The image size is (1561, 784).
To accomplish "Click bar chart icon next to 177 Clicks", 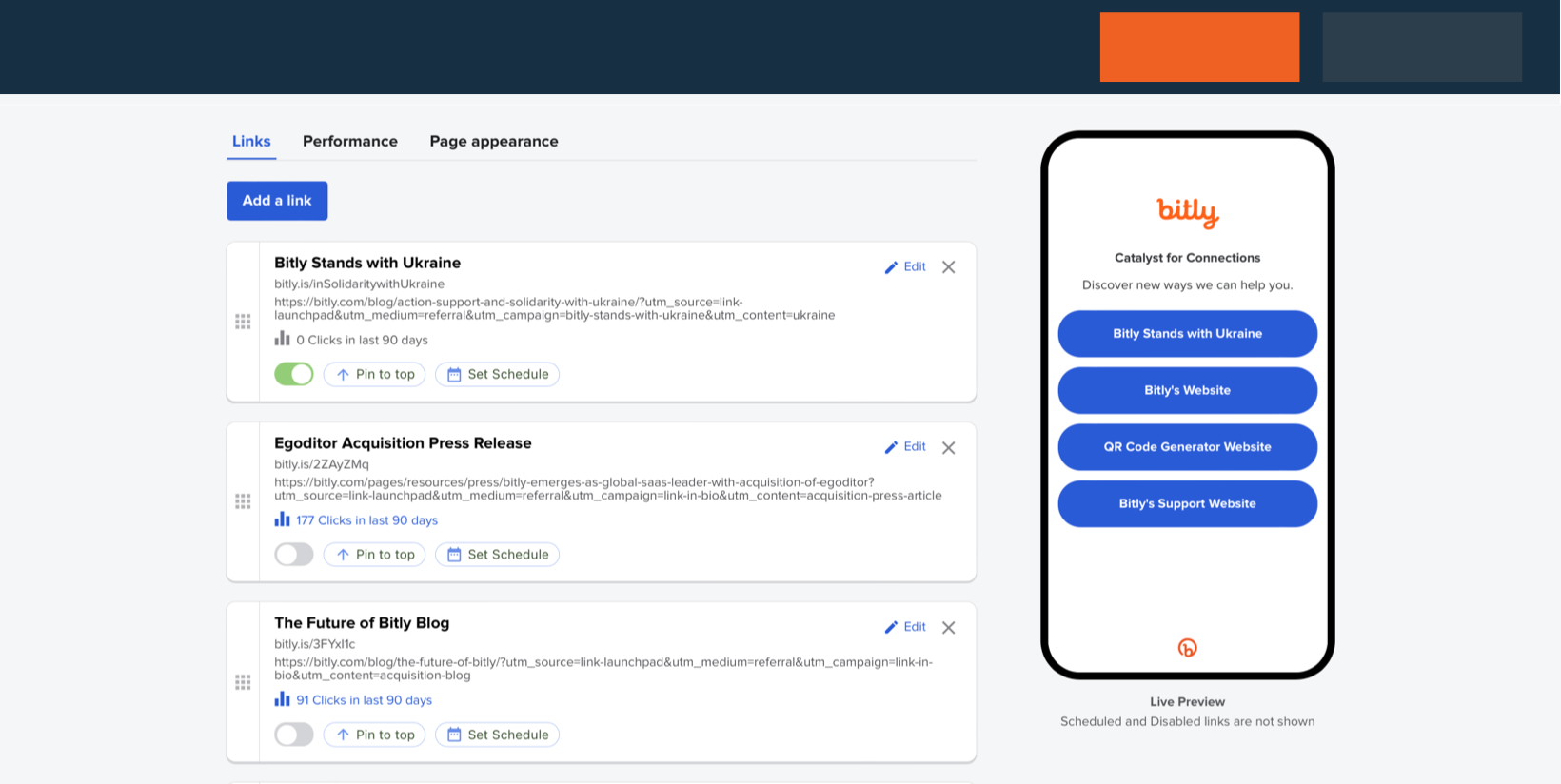I will [x=282, y=519].
